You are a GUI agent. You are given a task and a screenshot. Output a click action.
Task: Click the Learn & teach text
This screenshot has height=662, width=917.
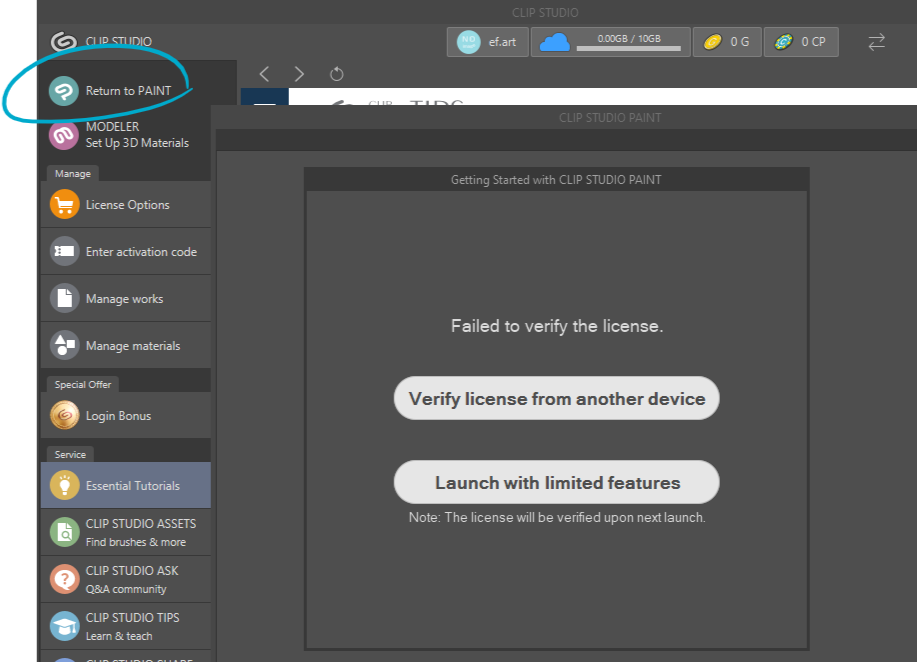point(119,636)
